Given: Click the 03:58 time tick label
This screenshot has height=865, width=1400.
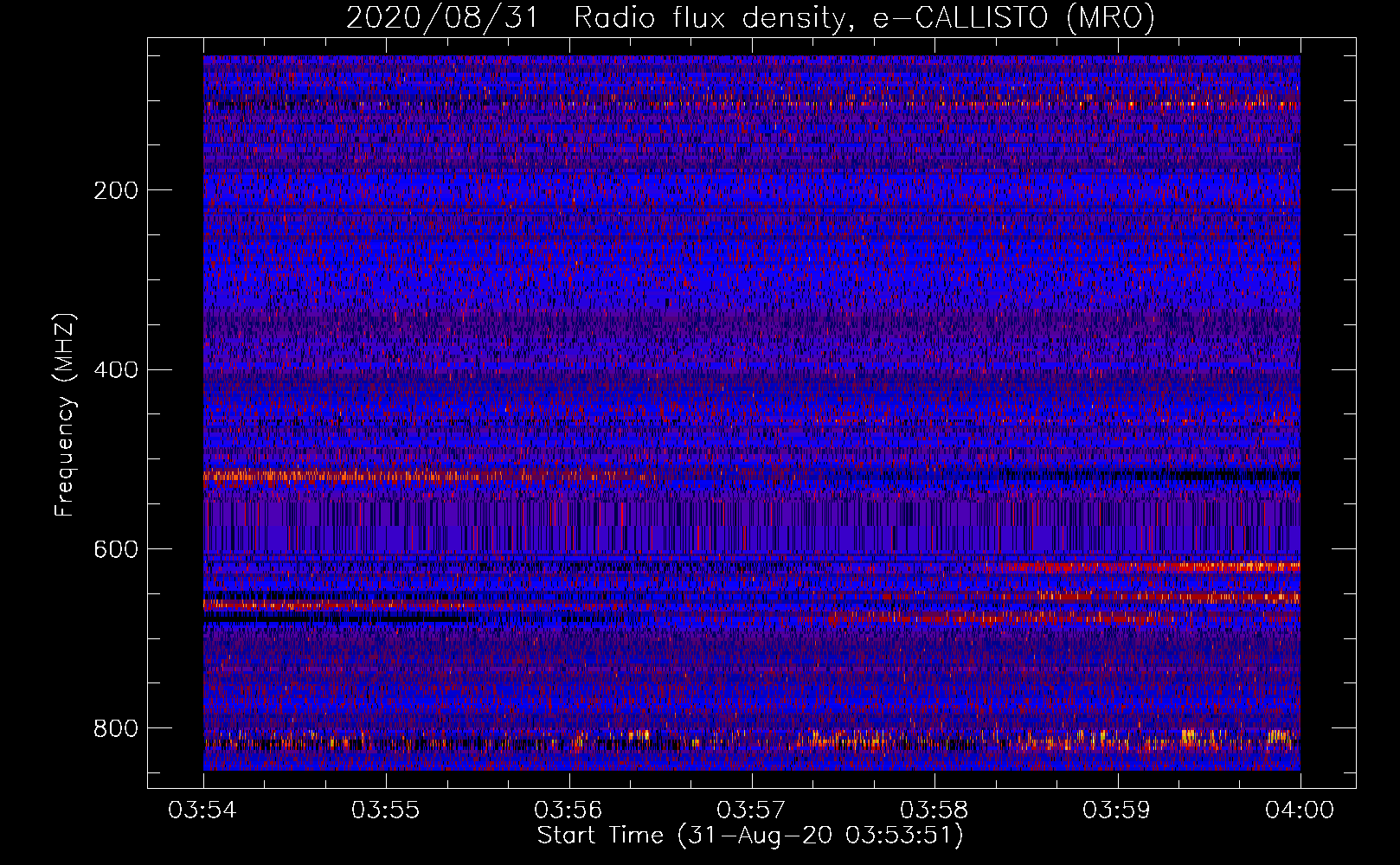Looking at the screenshot, I should click(x=934, y=810).
